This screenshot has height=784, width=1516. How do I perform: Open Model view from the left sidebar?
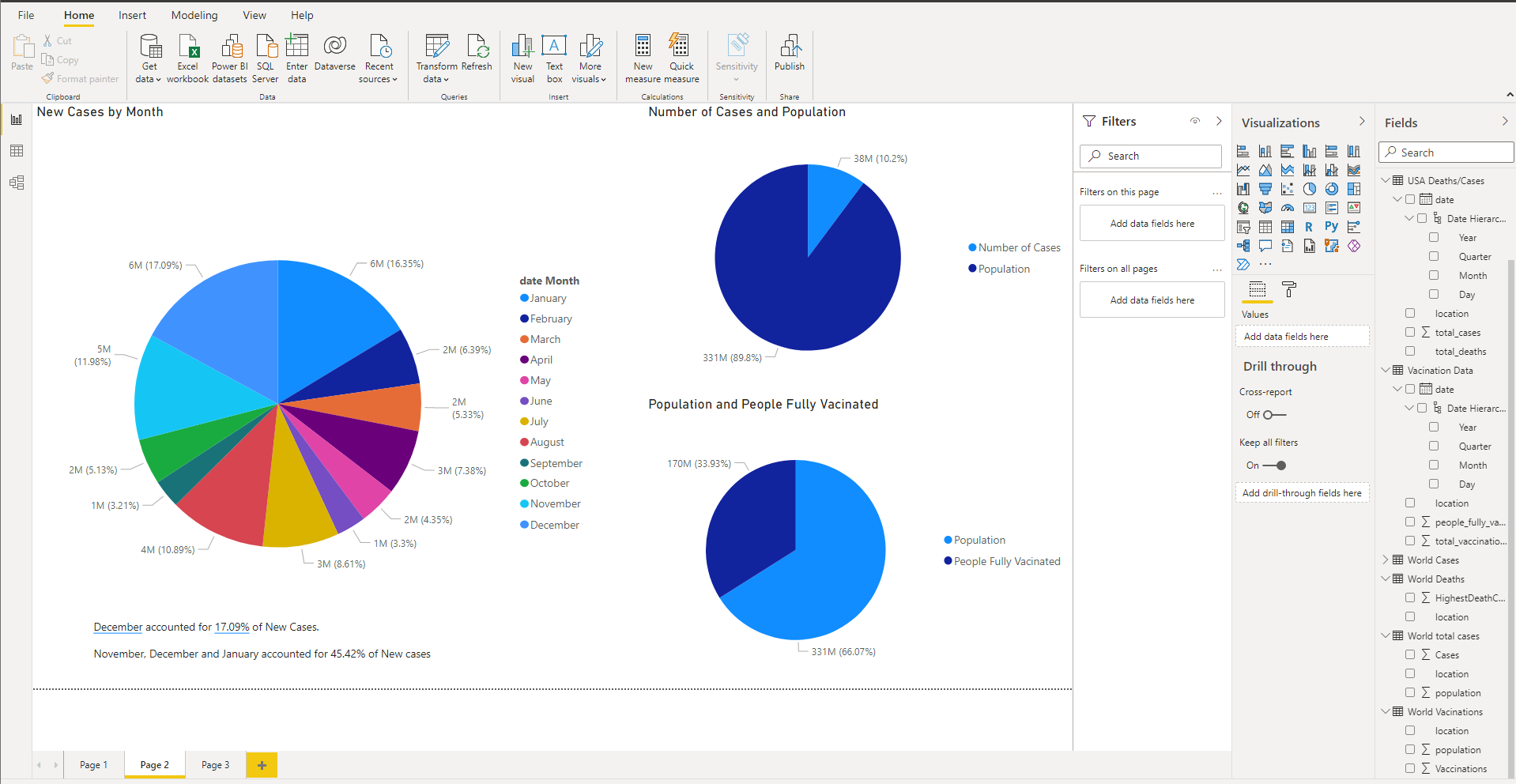coord(17,183)
